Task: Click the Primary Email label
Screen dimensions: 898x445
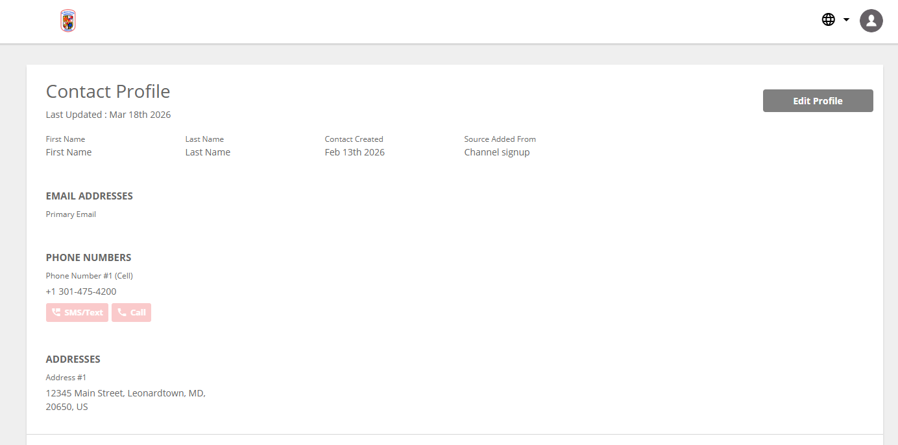Action: click(71, 214)
